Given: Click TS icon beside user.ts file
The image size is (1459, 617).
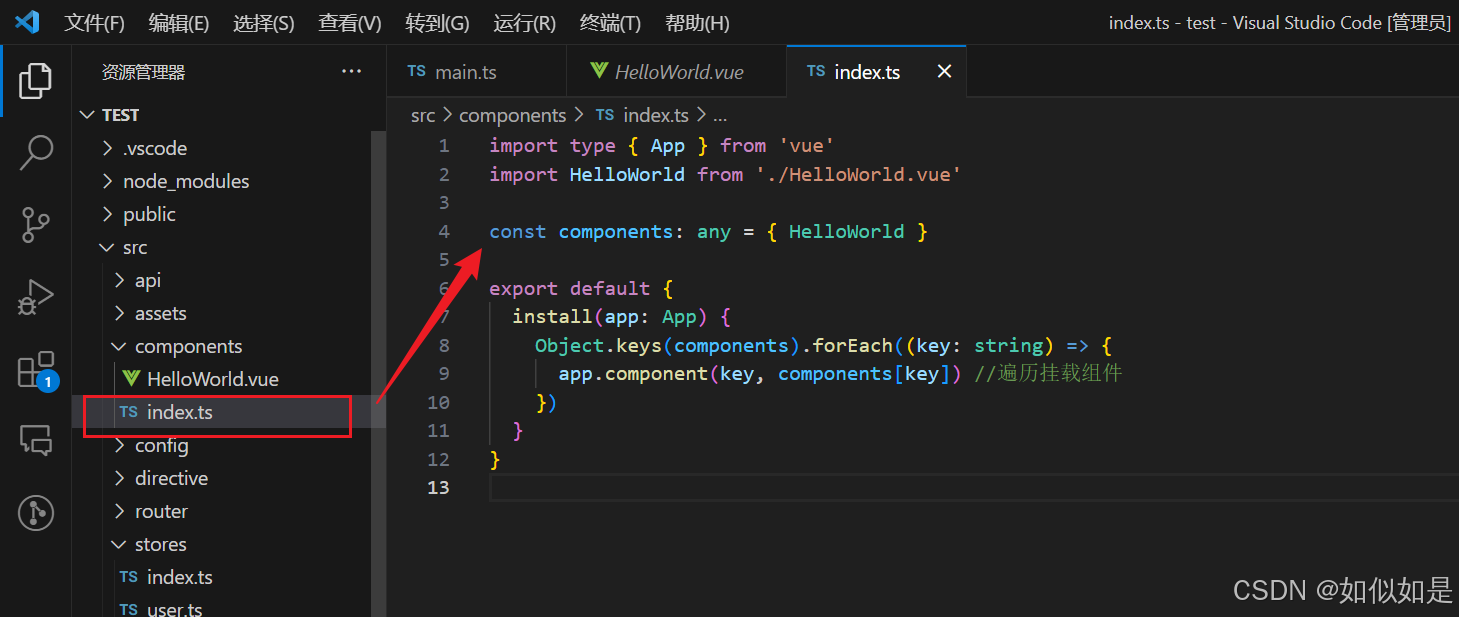Looking at the screenshot, I should point(129,609).
